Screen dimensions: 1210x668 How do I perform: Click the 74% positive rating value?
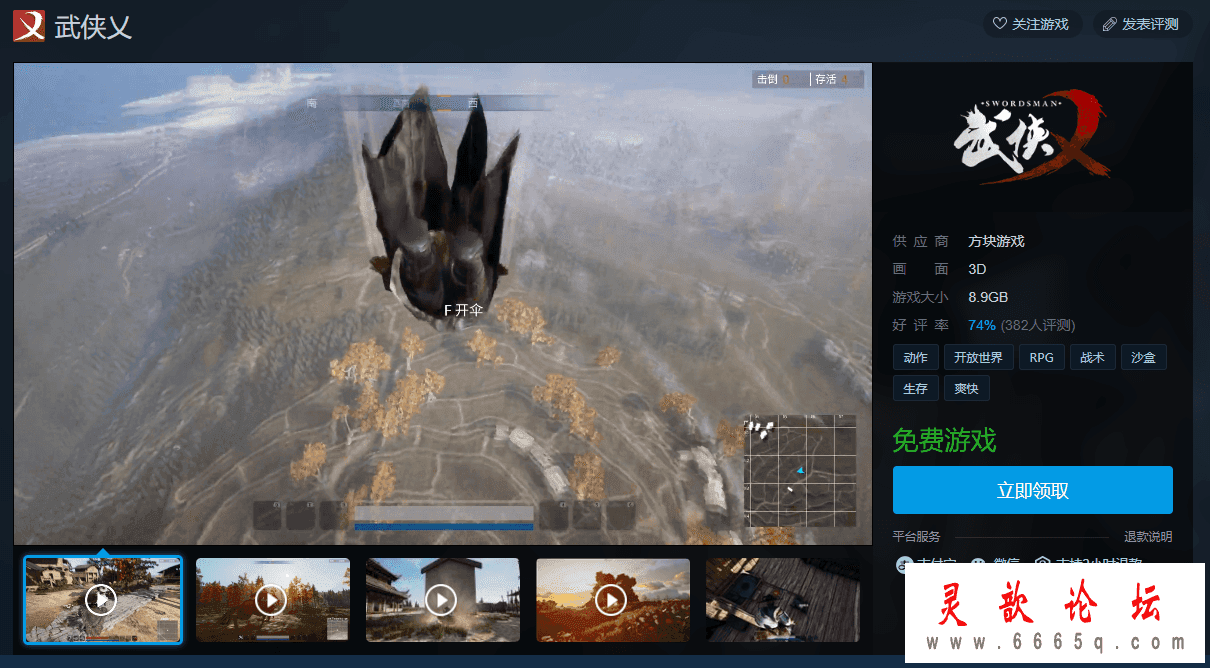[982, 325]
